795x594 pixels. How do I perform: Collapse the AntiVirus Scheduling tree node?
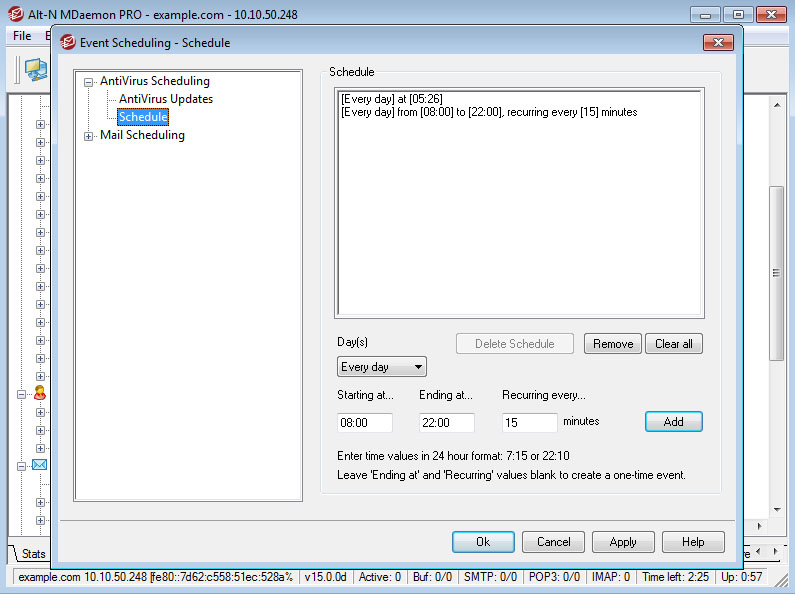(89, 82)
